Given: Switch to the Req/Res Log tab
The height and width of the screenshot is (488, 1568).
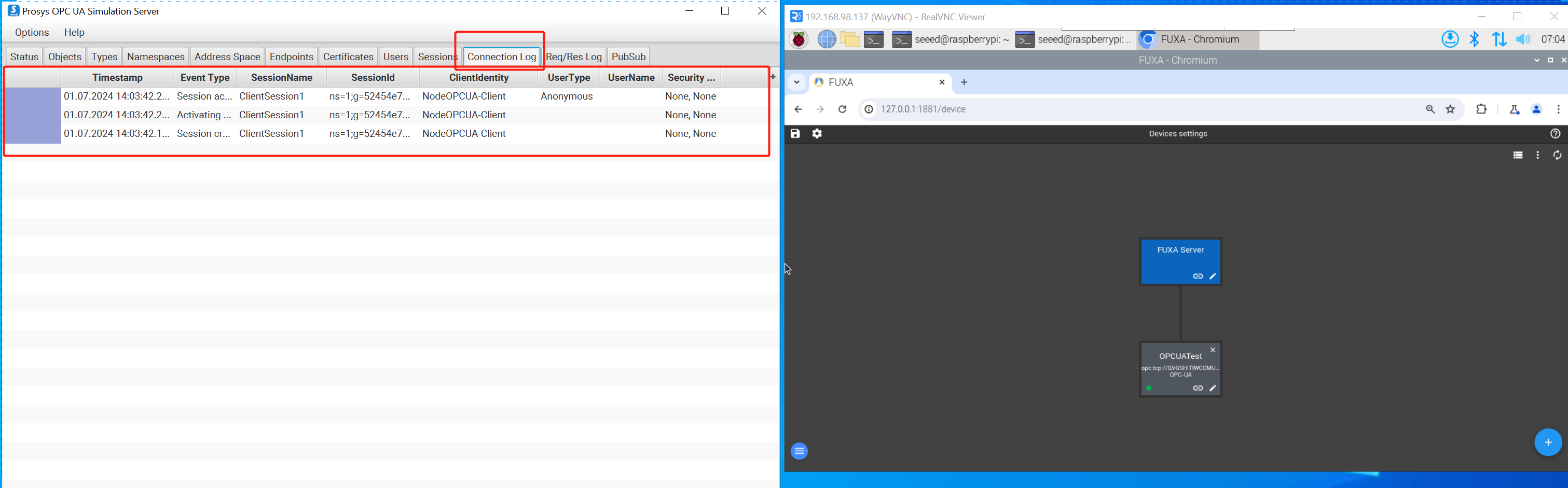Looking at the screenshot, I should (x=574, y=57).
